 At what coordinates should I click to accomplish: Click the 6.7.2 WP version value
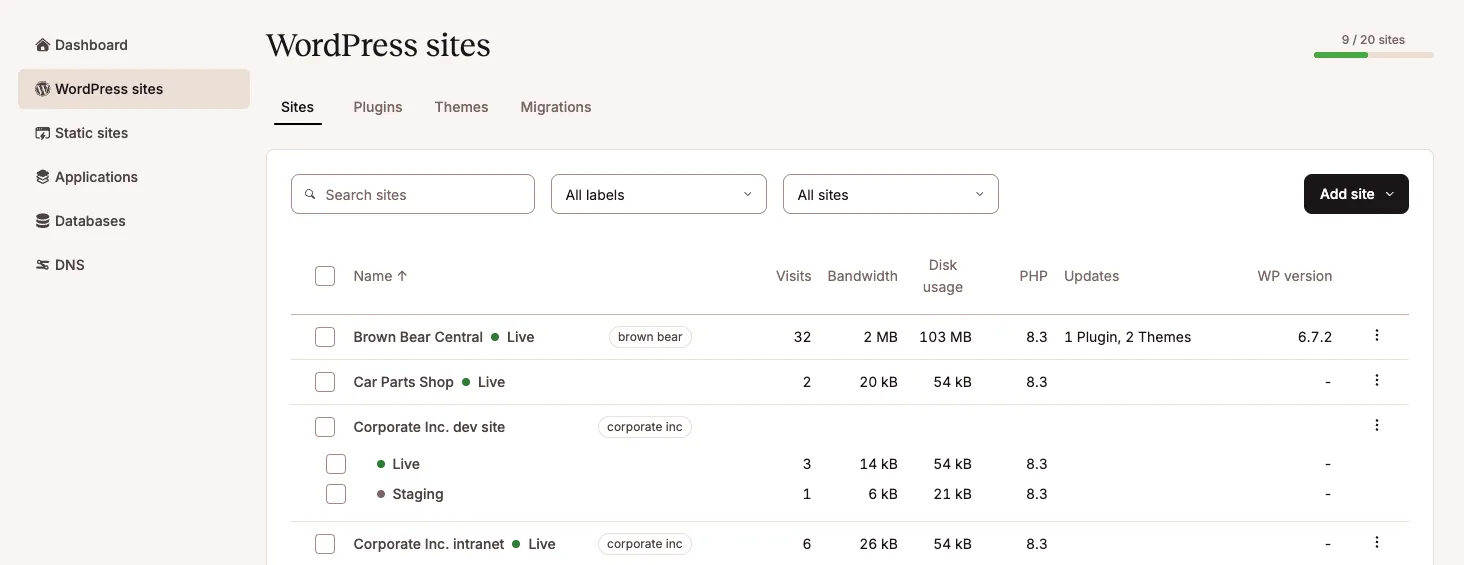[1315, 337]
